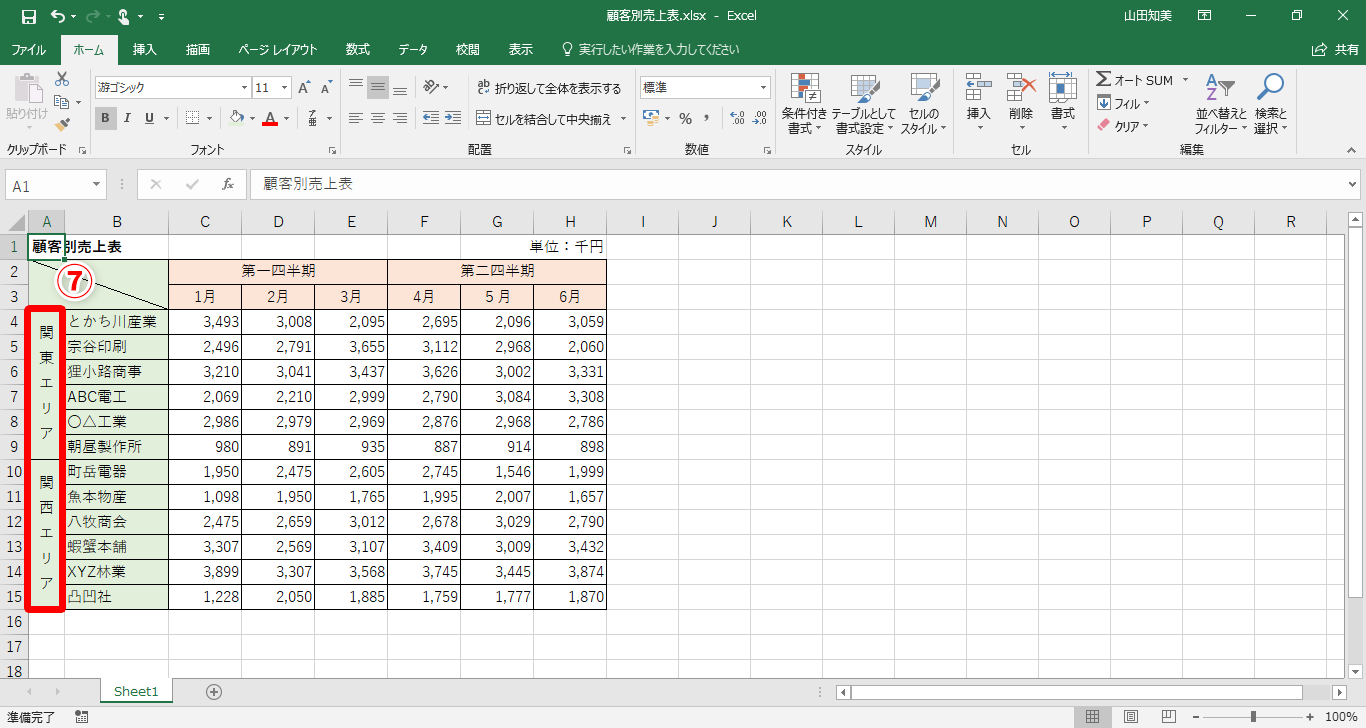The width and height of the screenshot is (1366, 728).
Task: Apply comma style number format
Action: click(x=707, y=118)
